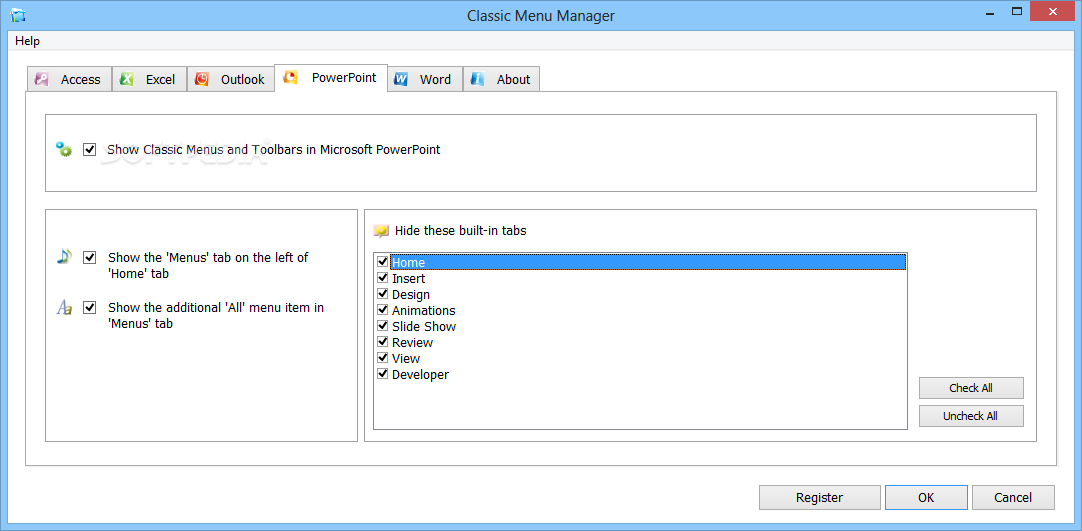Open the Help menu
1082x531 pixels.
click(x=28, y=41)
